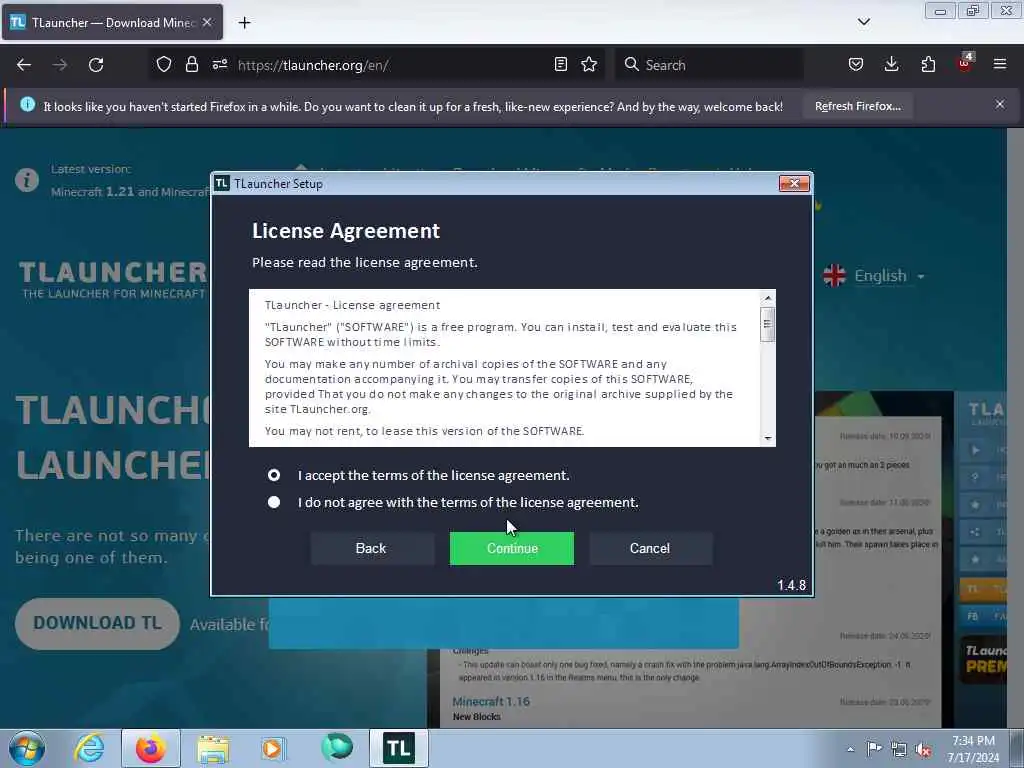Select 'I accept the terms' radio option

point(274,475)
